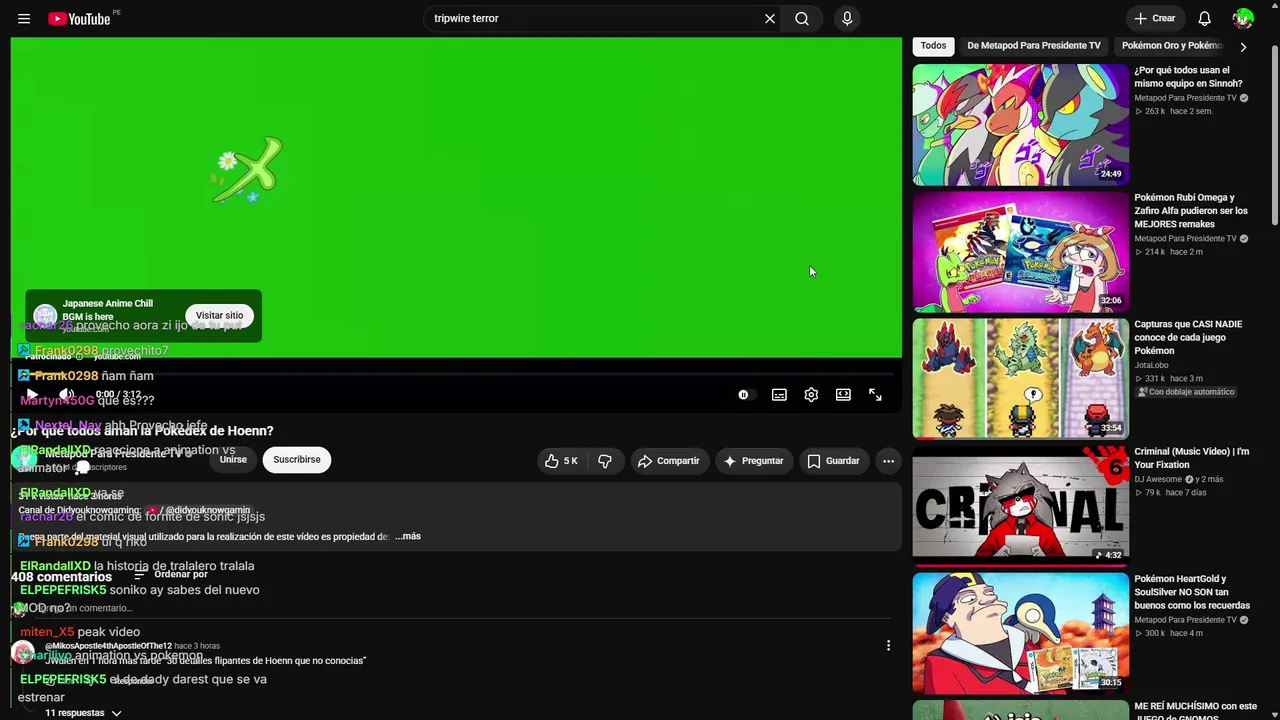Turn on subtitles in the player
The width and height of the screenshot is (1280, 720).
pos(779,395)
